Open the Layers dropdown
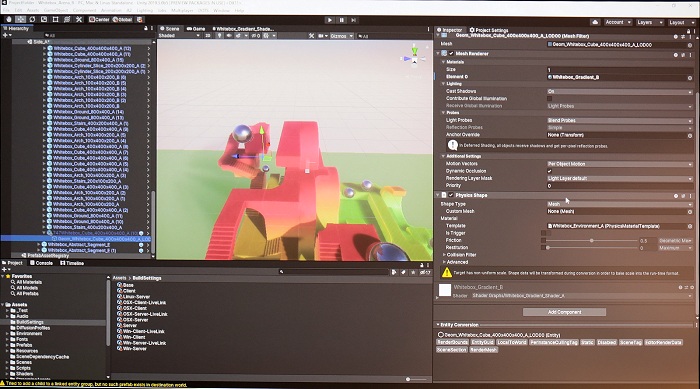This screenshot has width=700, height=389. pos(649,22)
